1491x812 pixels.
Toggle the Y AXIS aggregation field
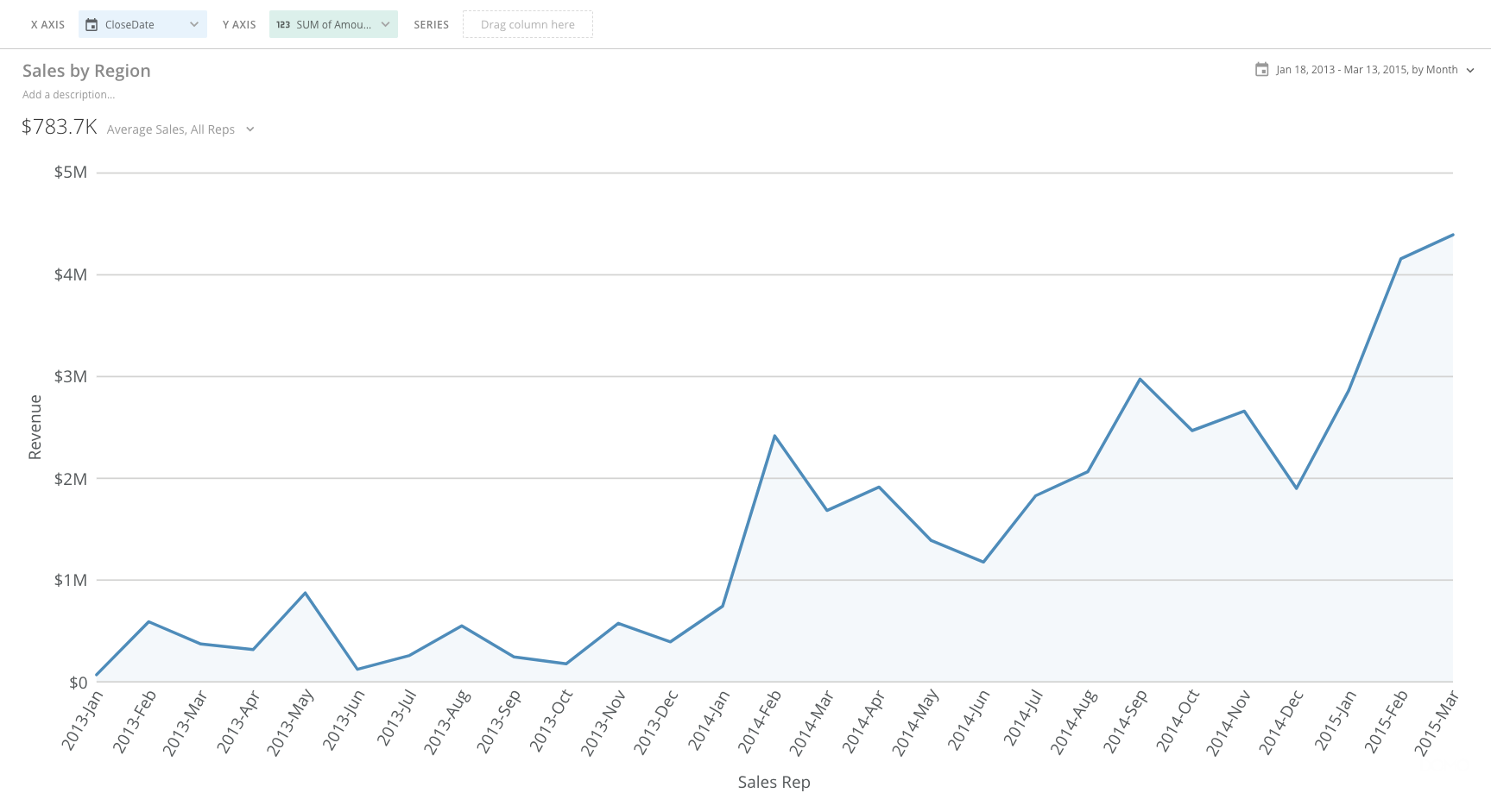point(333,25)
